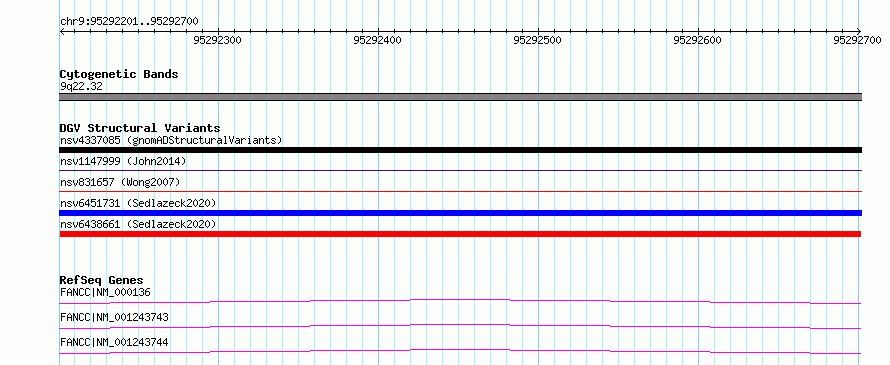Screen dimensions: 890x365
Task: Click the left arrowhead of the ruler
Action: click(62, 31)
